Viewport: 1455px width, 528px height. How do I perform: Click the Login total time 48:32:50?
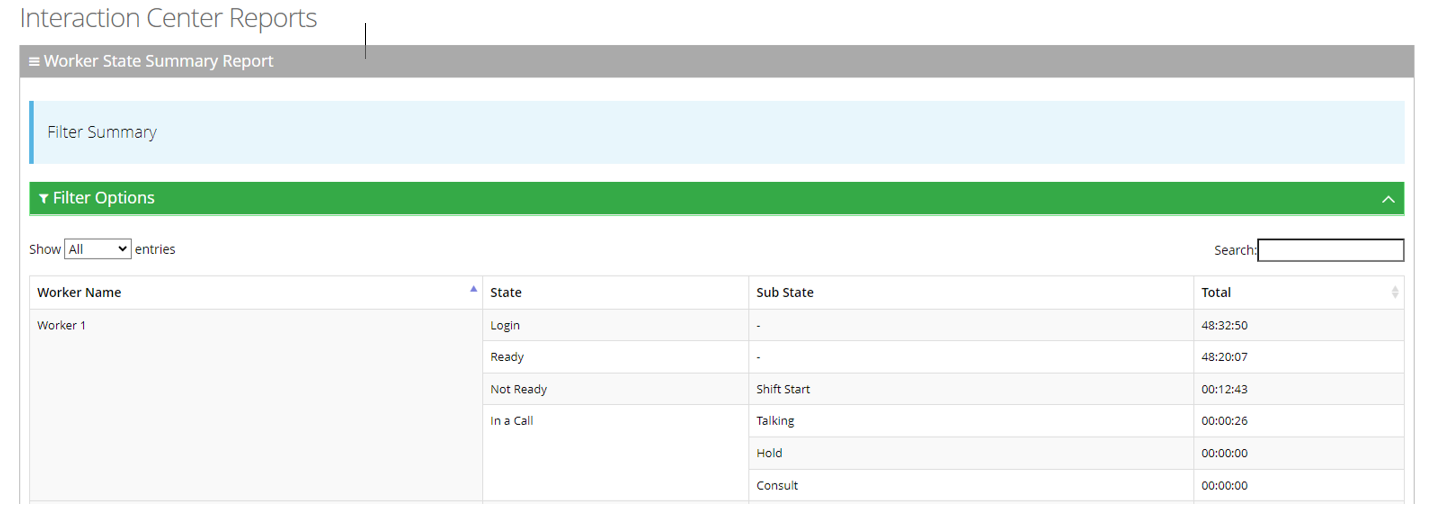click(1224, 325)
